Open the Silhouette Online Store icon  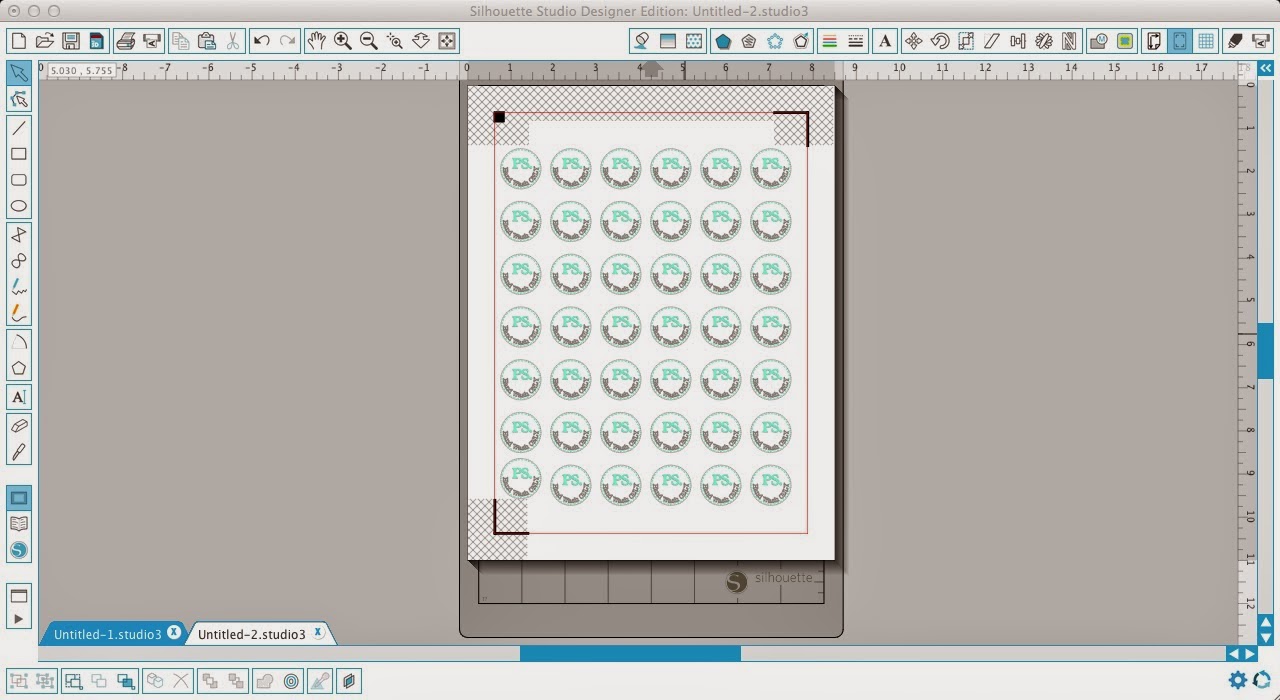pyautogui.click(x=18, y=550)
